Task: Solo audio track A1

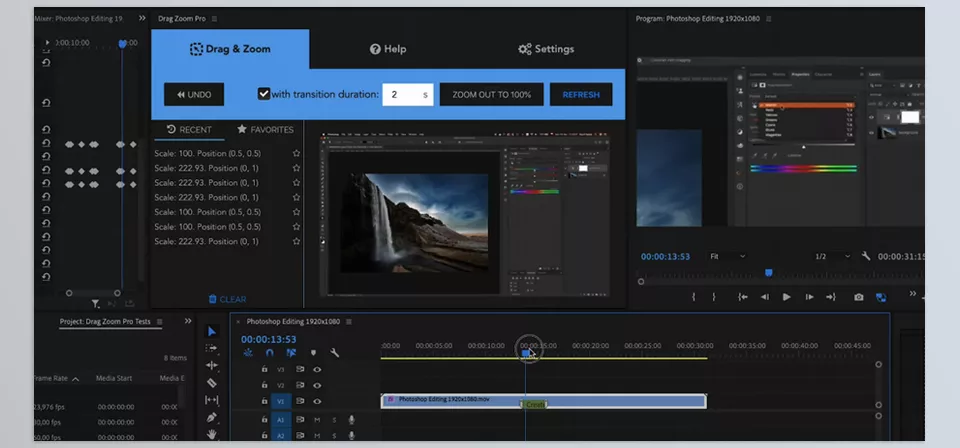Action: click(334, 420)
